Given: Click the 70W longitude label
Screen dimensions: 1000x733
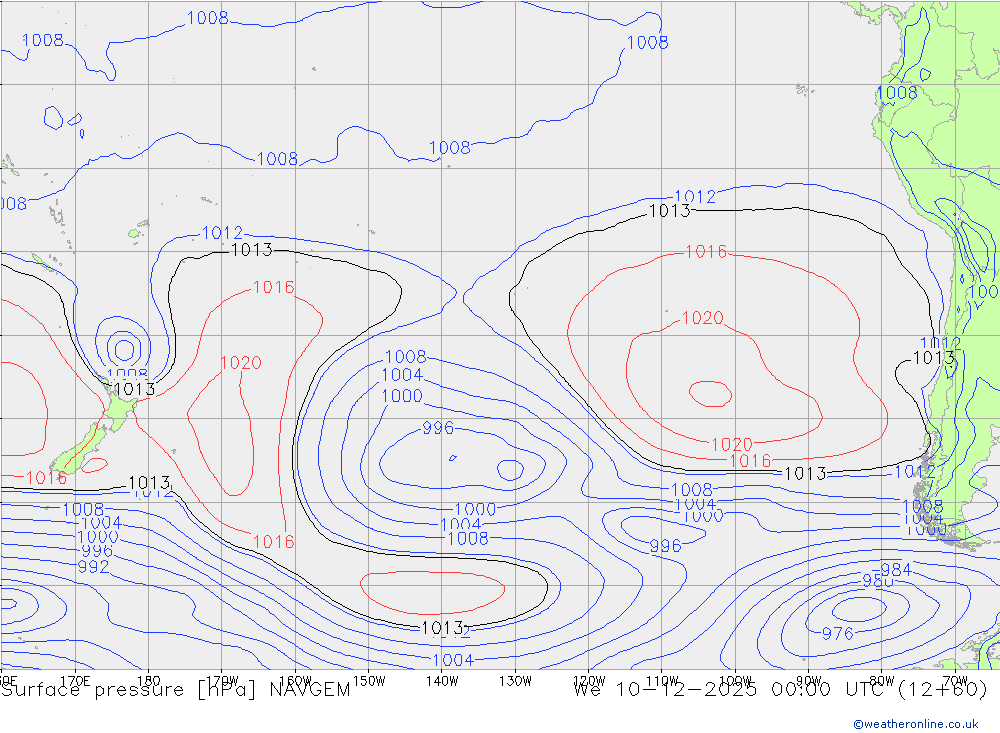Looking at the screenshot, I should [x=955, y=681].
